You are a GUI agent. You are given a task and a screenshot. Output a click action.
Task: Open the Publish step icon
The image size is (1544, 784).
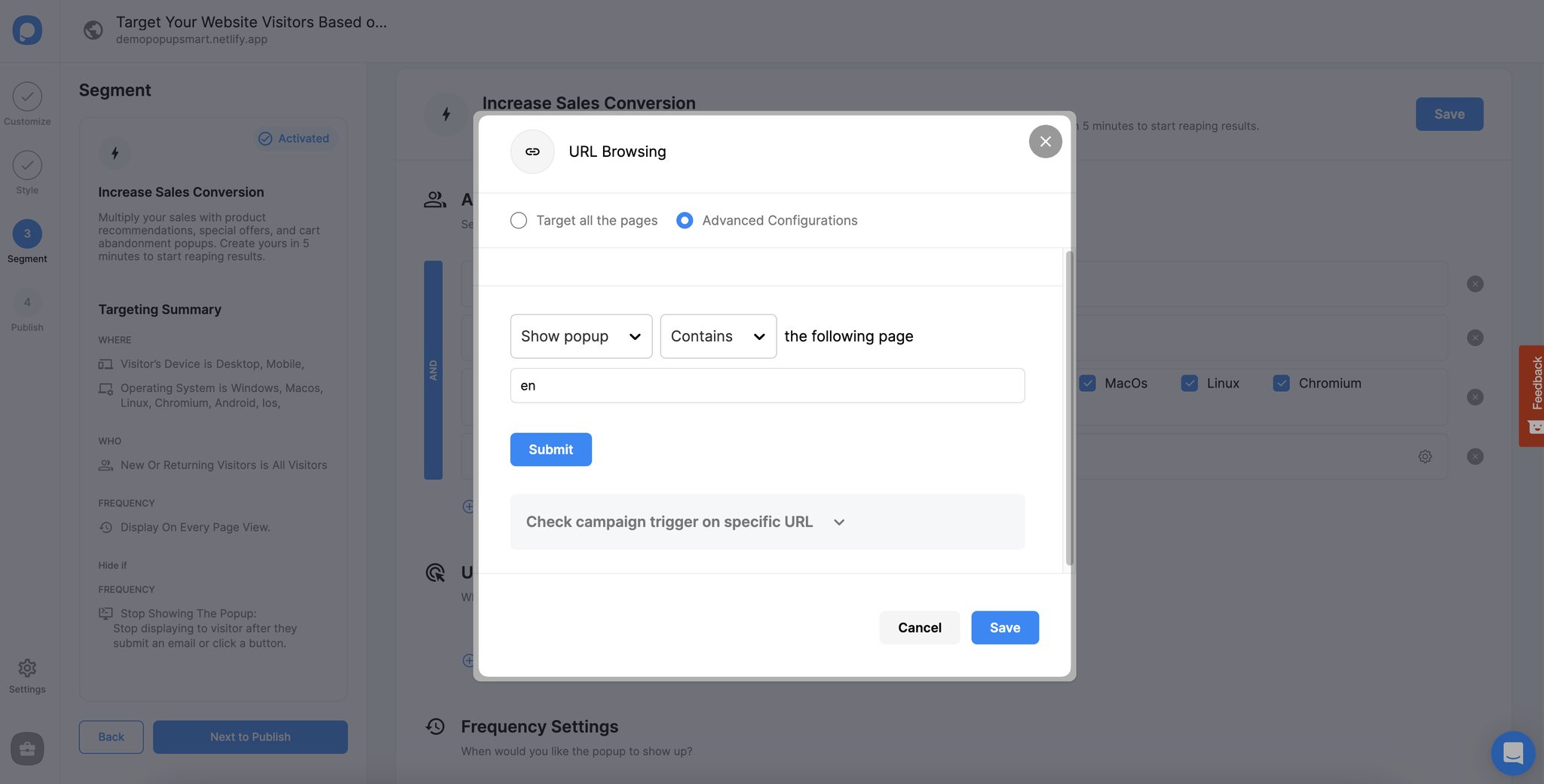pos(27,302)
